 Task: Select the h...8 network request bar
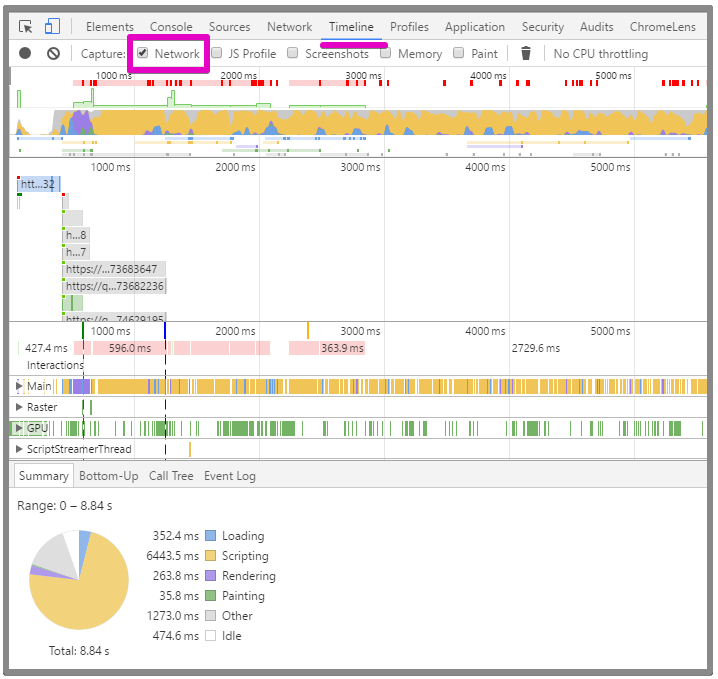click(x=76, y=235)
